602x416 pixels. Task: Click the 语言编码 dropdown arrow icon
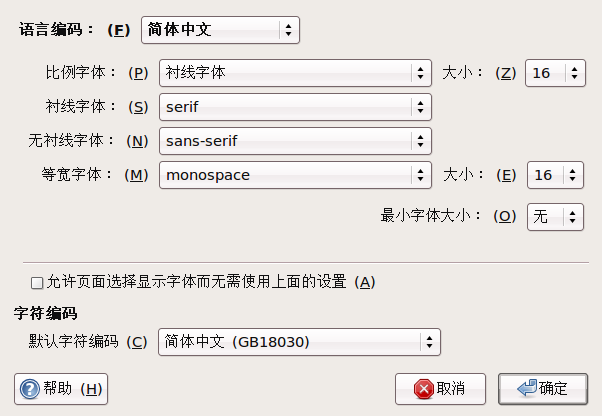point(288,30)
